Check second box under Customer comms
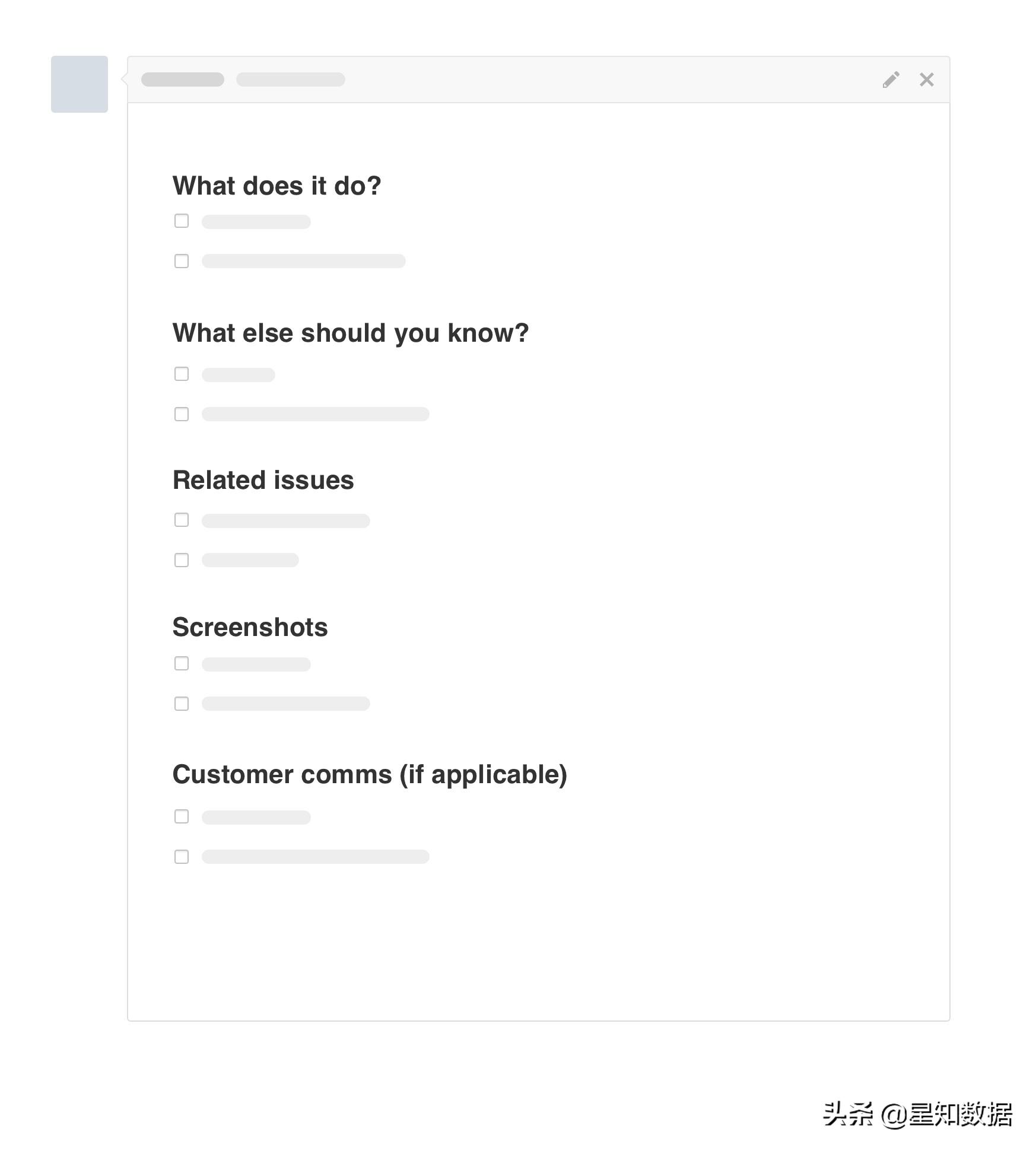1036x1151 pixels. (182, 857)
